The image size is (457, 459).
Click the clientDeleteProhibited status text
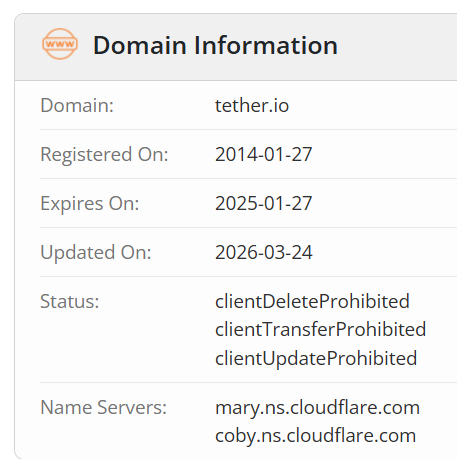pyautogui.click(x=312, y=302)
